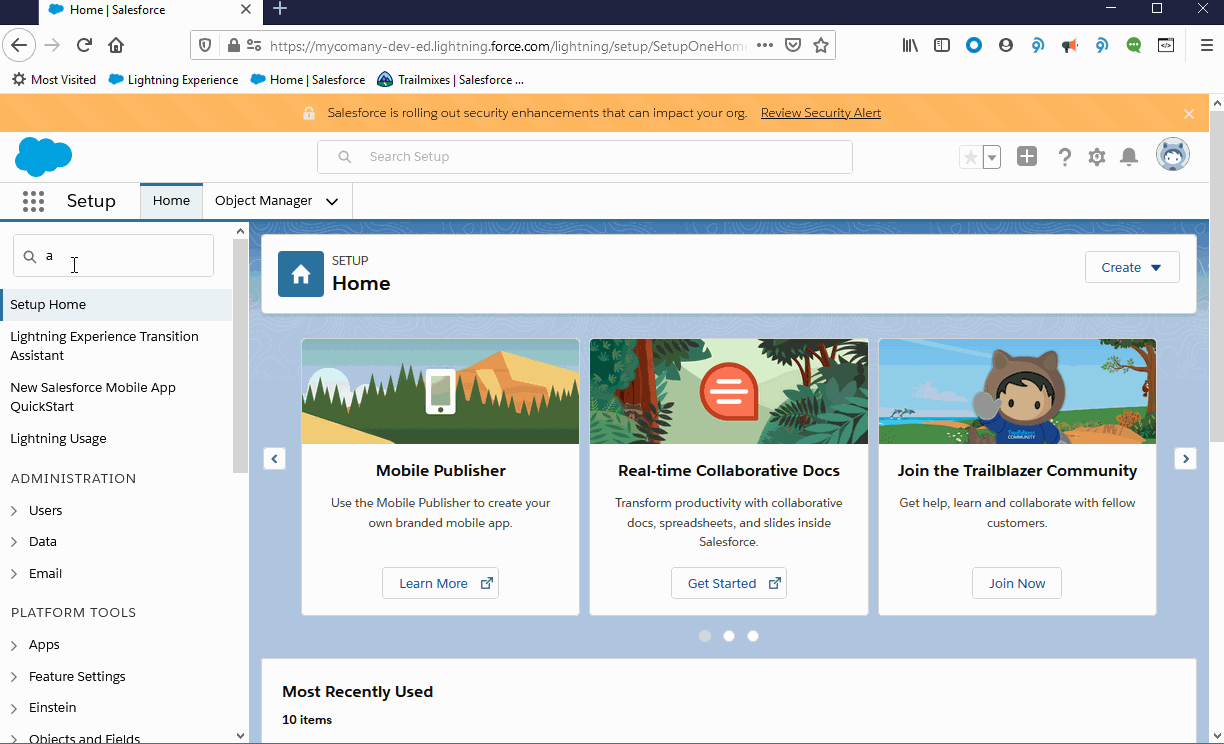Click Get Started for Collaborative Docs
This screenshot has width=1224, height=744.
729,584
